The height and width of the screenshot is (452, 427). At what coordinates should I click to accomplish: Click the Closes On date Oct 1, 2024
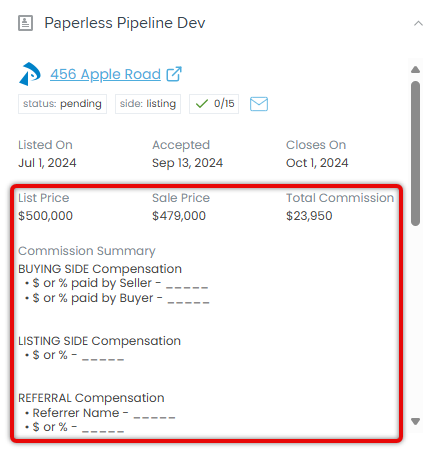317,163
